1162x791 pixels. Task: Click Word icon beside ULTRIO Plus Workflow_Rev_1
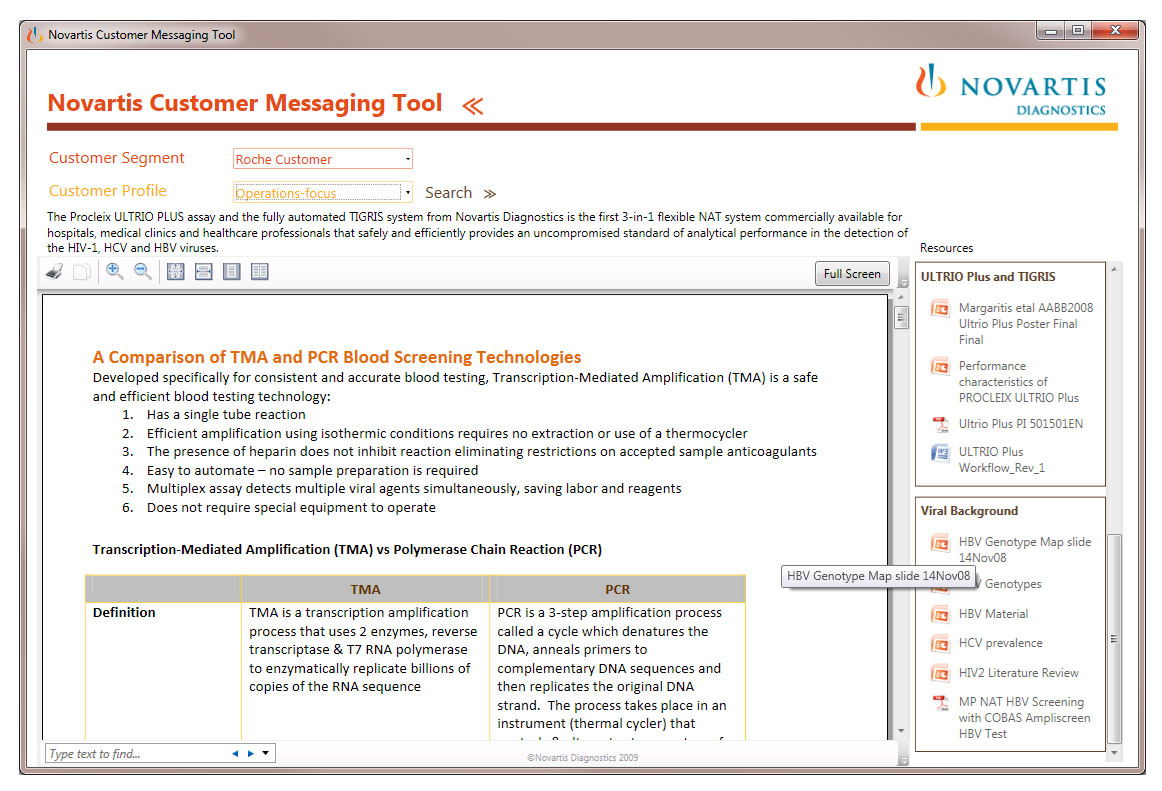tap(940, 452)
